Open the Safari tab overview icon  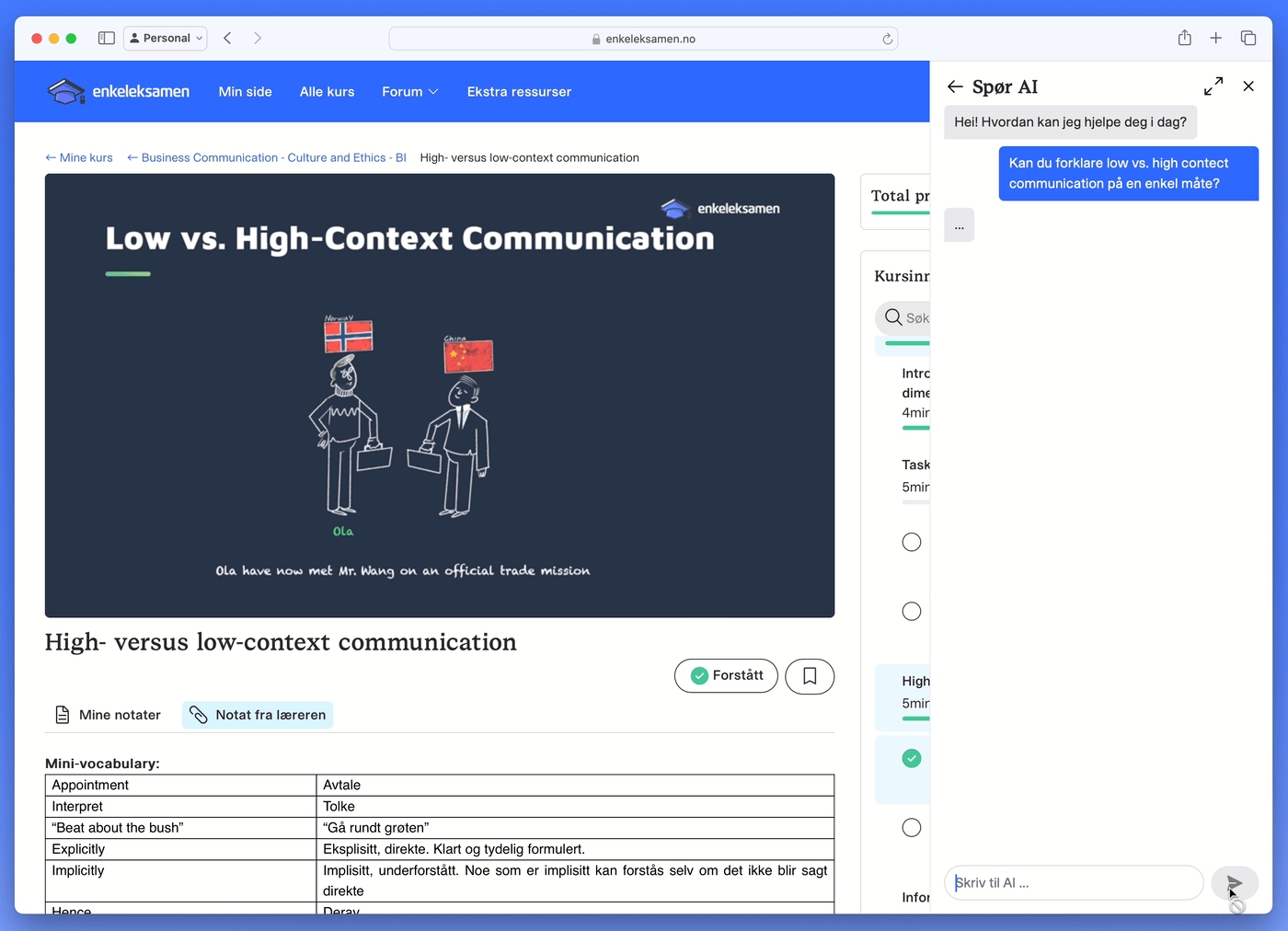[x=1248, y=39]
